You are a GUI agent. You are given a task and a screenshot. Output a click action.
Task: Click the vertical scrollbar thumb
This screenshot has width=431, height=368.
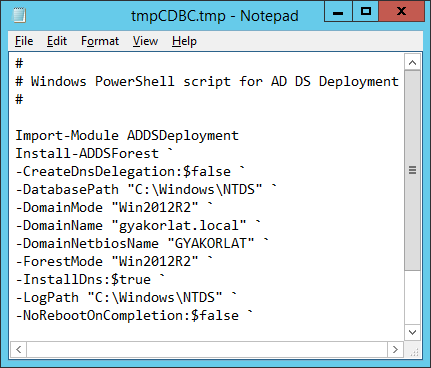coord(412,170)
